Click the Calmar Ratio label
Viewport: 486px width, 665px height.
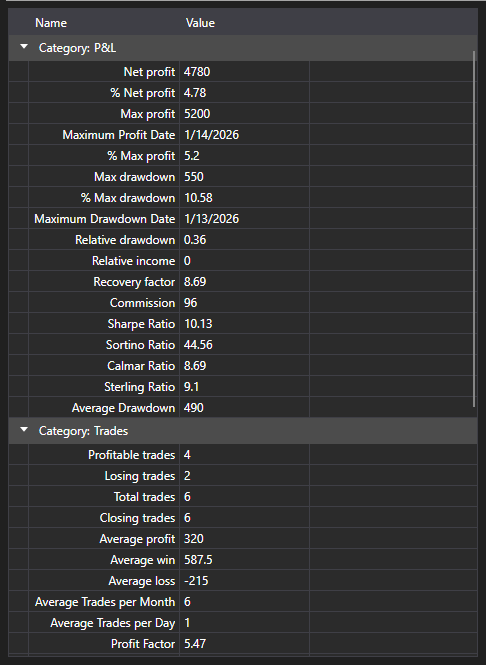click(x=141, y=366)
